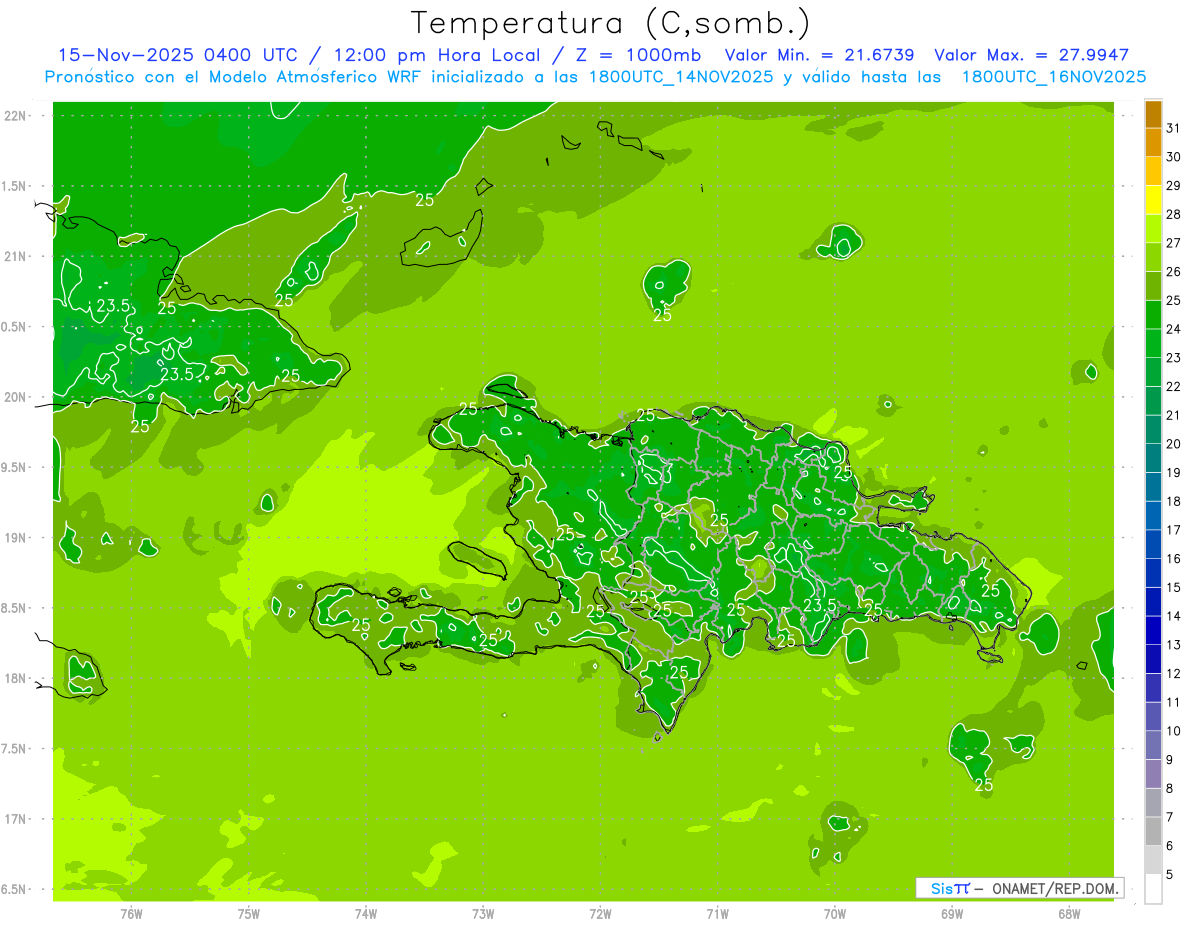This screenshot has width=1200, height=927.
Task: Click the 16 label on the colorbar
Action: (x=1174, y=558)
